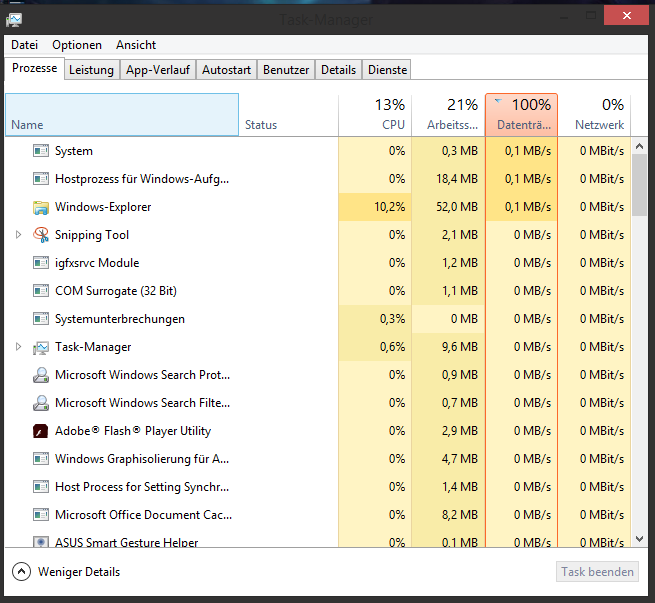Switch to the Details tab
The width and height of the screenshot is (655, 603).
(x=338, y=70)
